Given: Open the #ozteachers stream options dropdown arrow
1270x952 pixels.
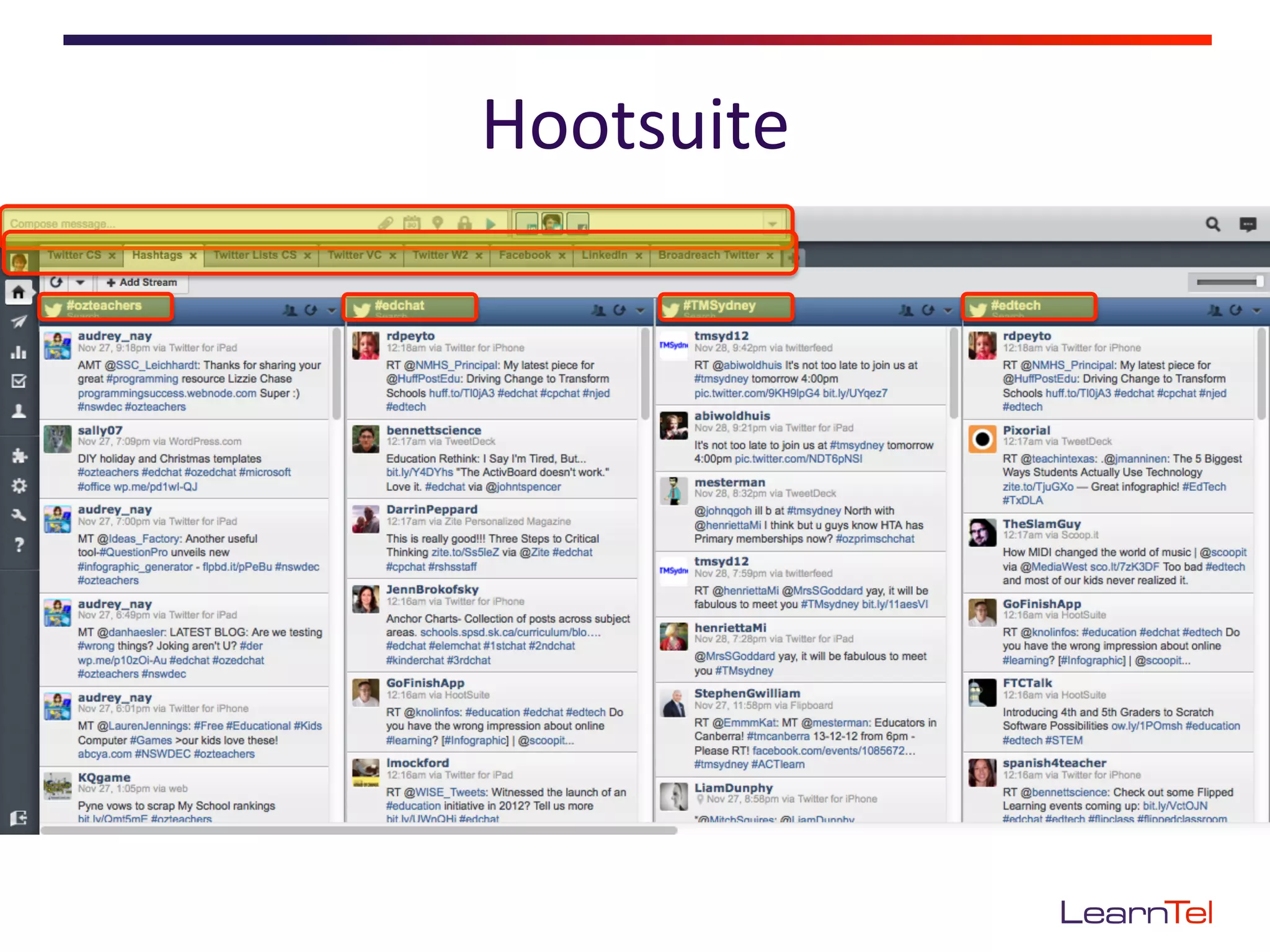Looking at the screenshot, I should pyautogui.click(x=331, y=311).
